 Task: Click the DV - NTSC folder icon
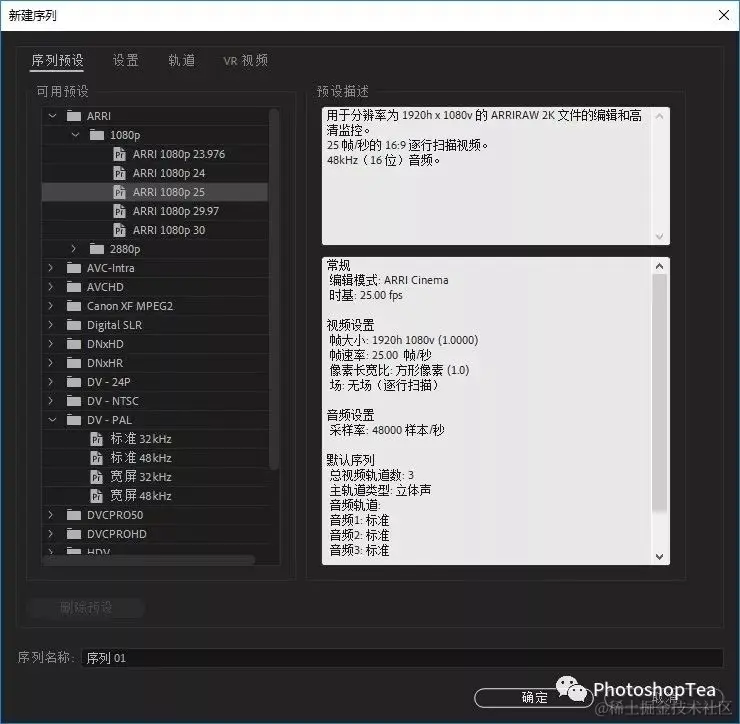point(74,401)
